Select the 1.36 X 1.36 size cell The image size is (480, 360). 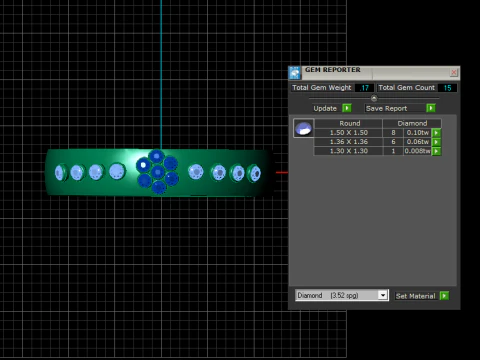click(x=349, y=142)
